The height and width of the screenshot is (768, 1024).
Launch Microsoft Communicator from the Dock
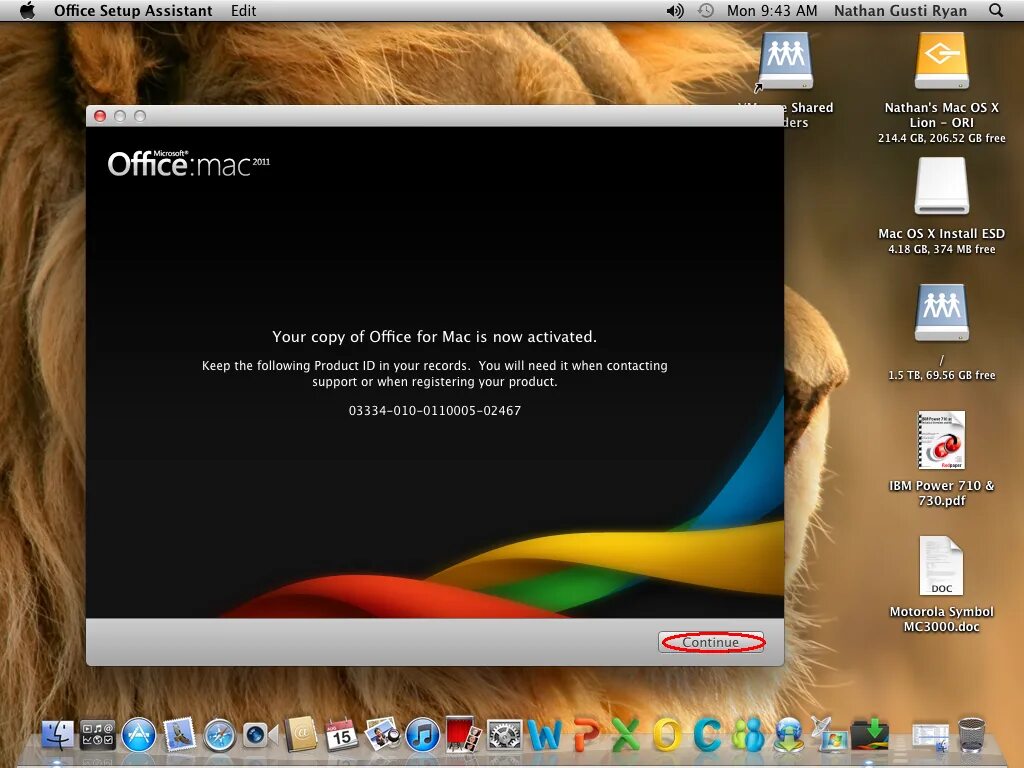(x=707, y=734)
